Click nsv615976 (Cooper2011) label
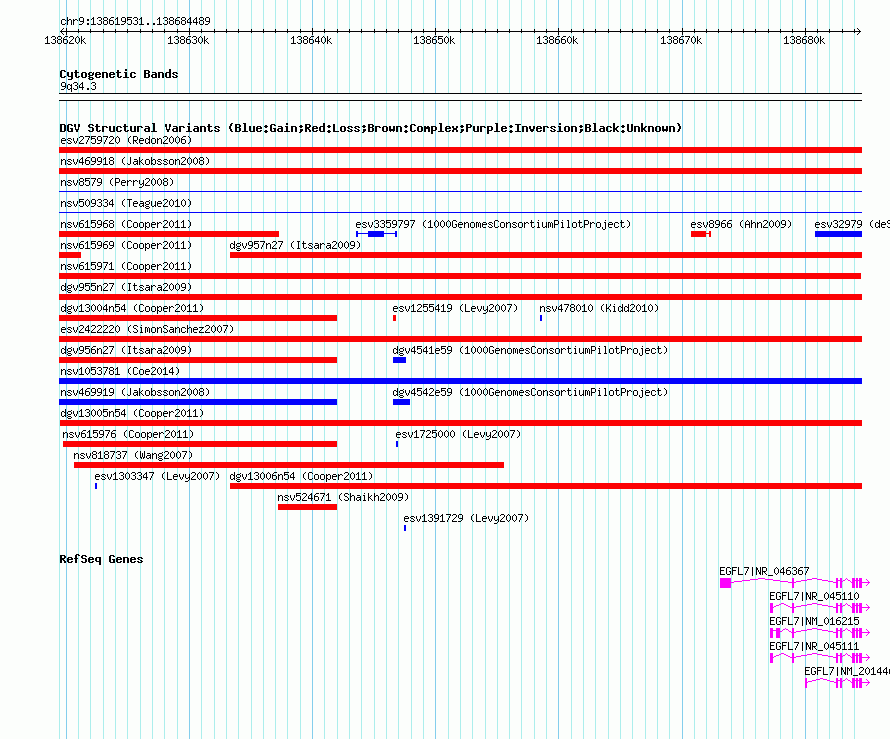The width and height of the screenshot is (890, 739). [128, 434]
